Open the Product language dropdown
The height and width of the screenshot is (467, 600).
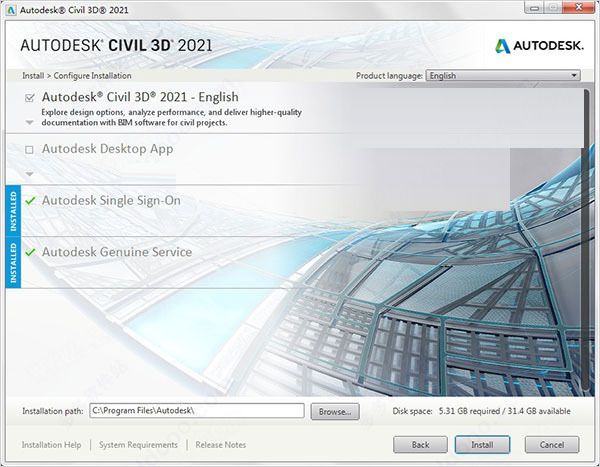click(x=503, y=75)
